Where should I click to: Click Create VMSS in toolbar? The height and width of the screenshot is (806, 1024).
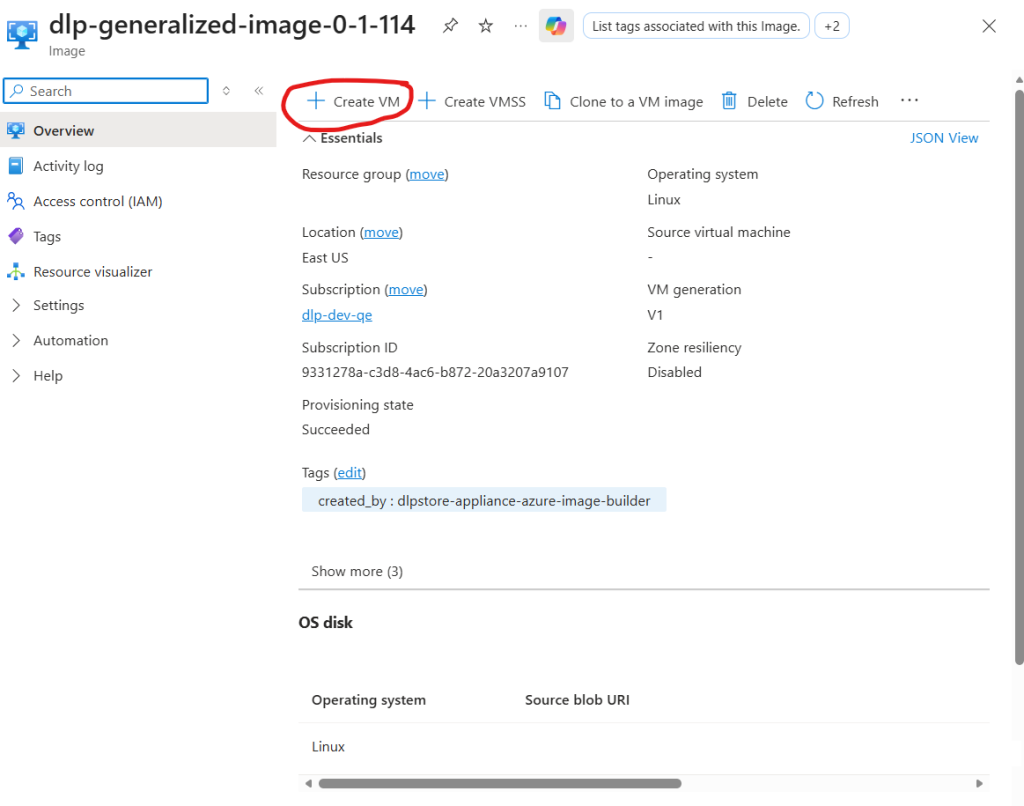(x=472, y=102)
